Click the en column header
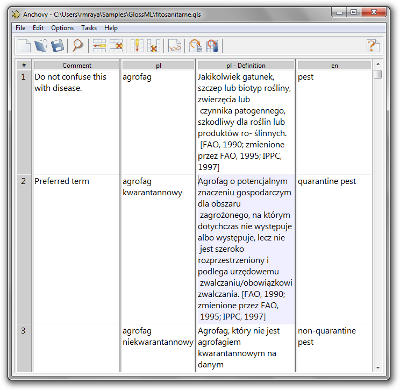The height and width of the screenshot is (390, 400). 334,65
